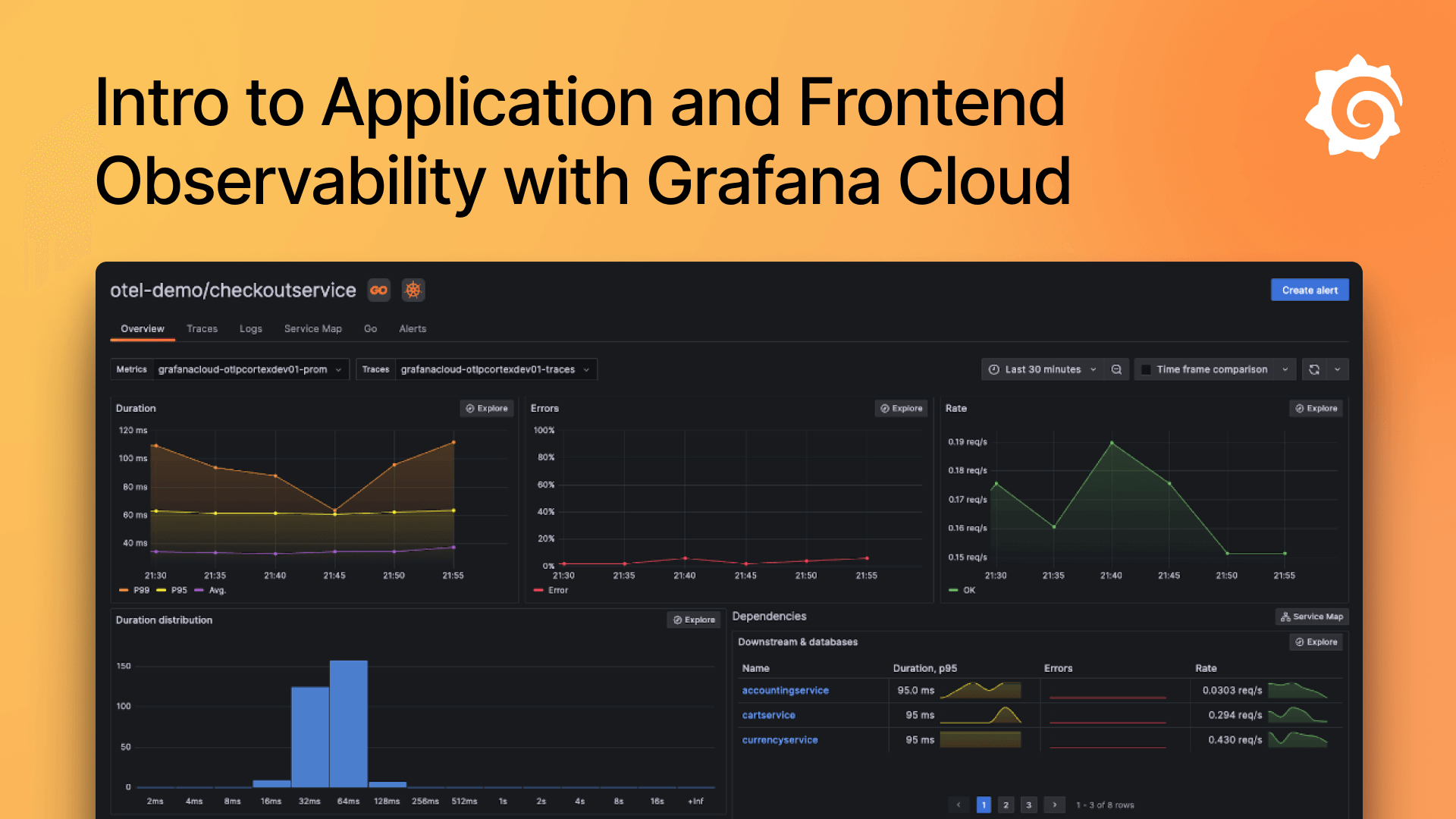The width and height of the screenshot is (1456, 819).
Task: Toggle the OK legend series
Action: click(962, 591)
